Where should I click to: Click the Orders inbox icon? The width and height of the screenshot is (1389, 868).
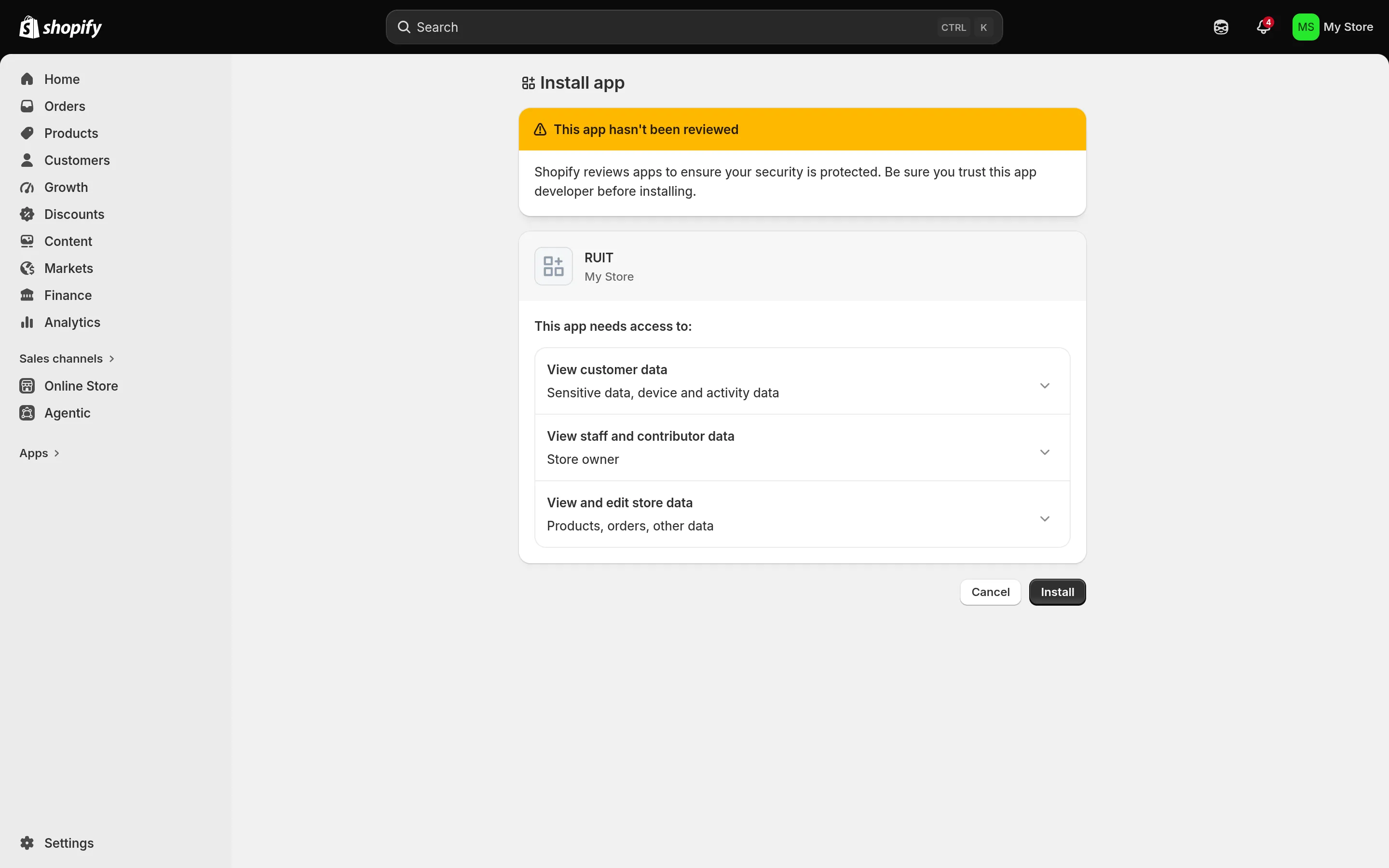[x=27, y=106]
